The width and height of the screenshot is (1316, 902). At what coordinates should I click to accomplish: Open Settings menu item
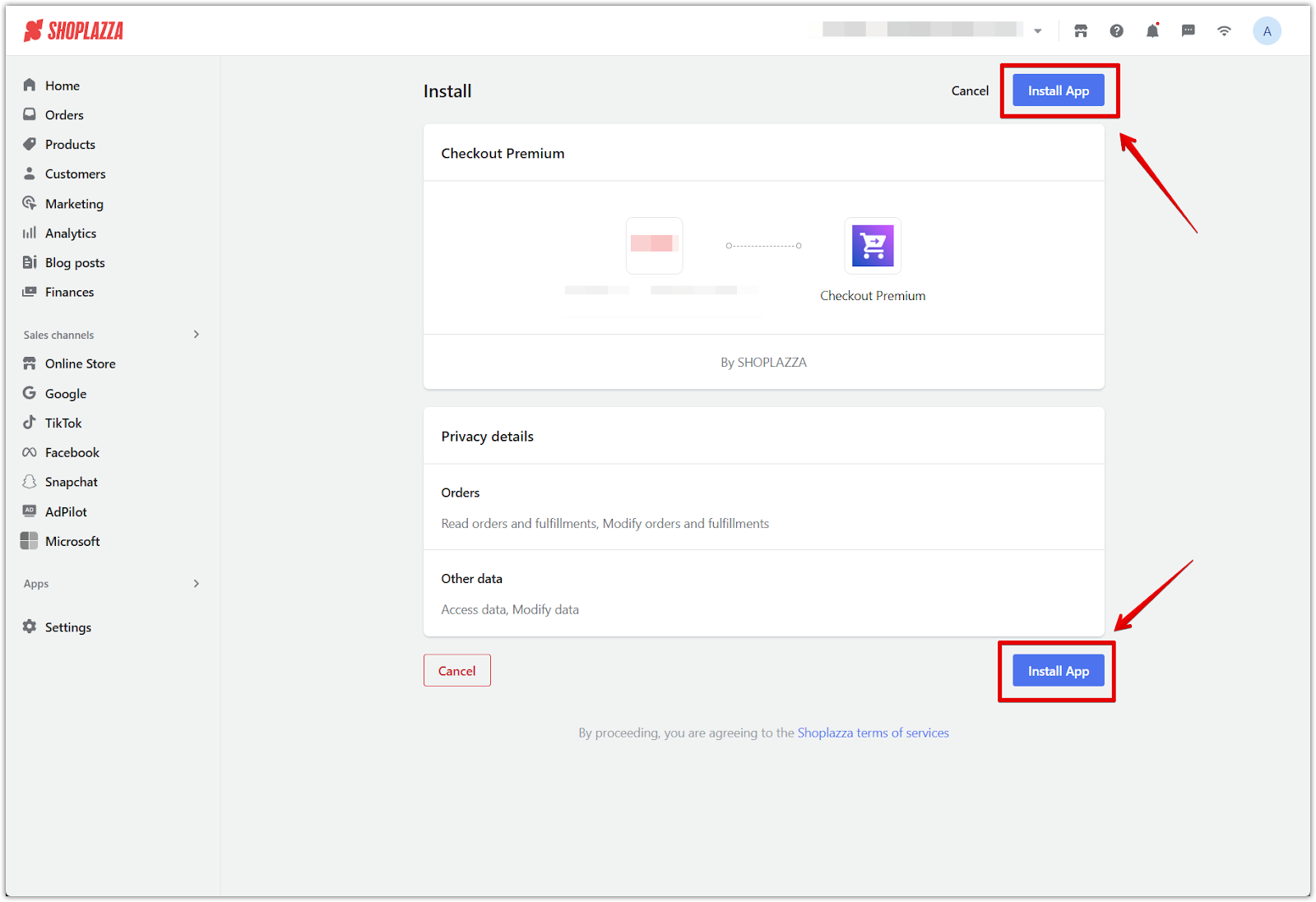click(68, 627)
